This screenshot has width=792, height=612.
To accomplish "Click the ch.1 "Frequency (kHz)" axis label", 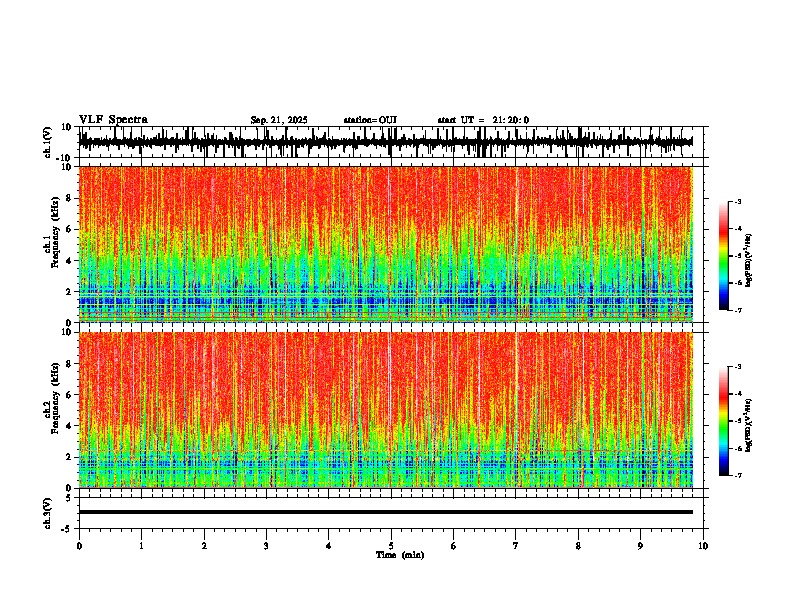I will coord(55,233).
